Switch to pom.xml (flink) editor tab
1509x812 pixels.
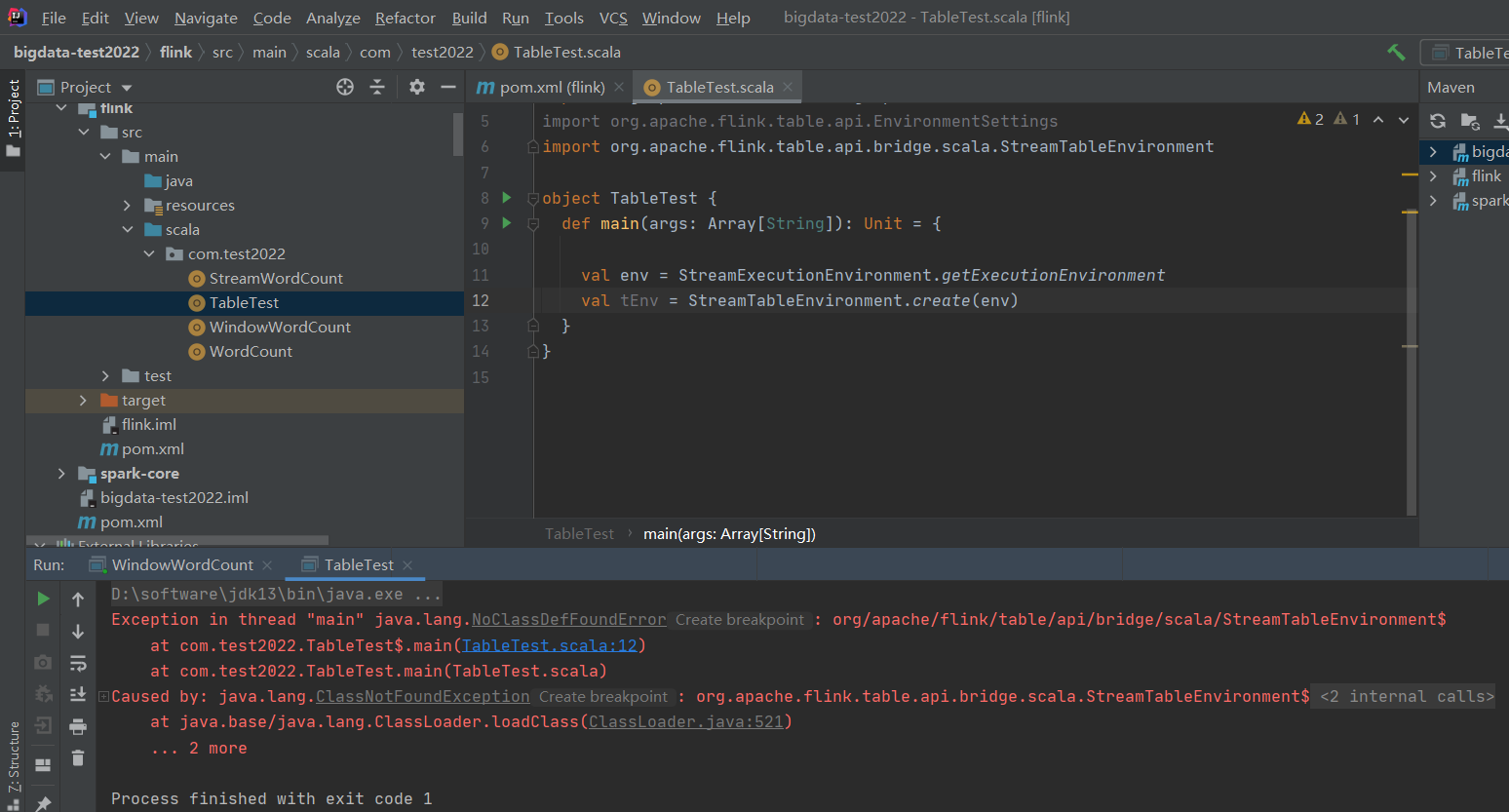pos(552,88)
